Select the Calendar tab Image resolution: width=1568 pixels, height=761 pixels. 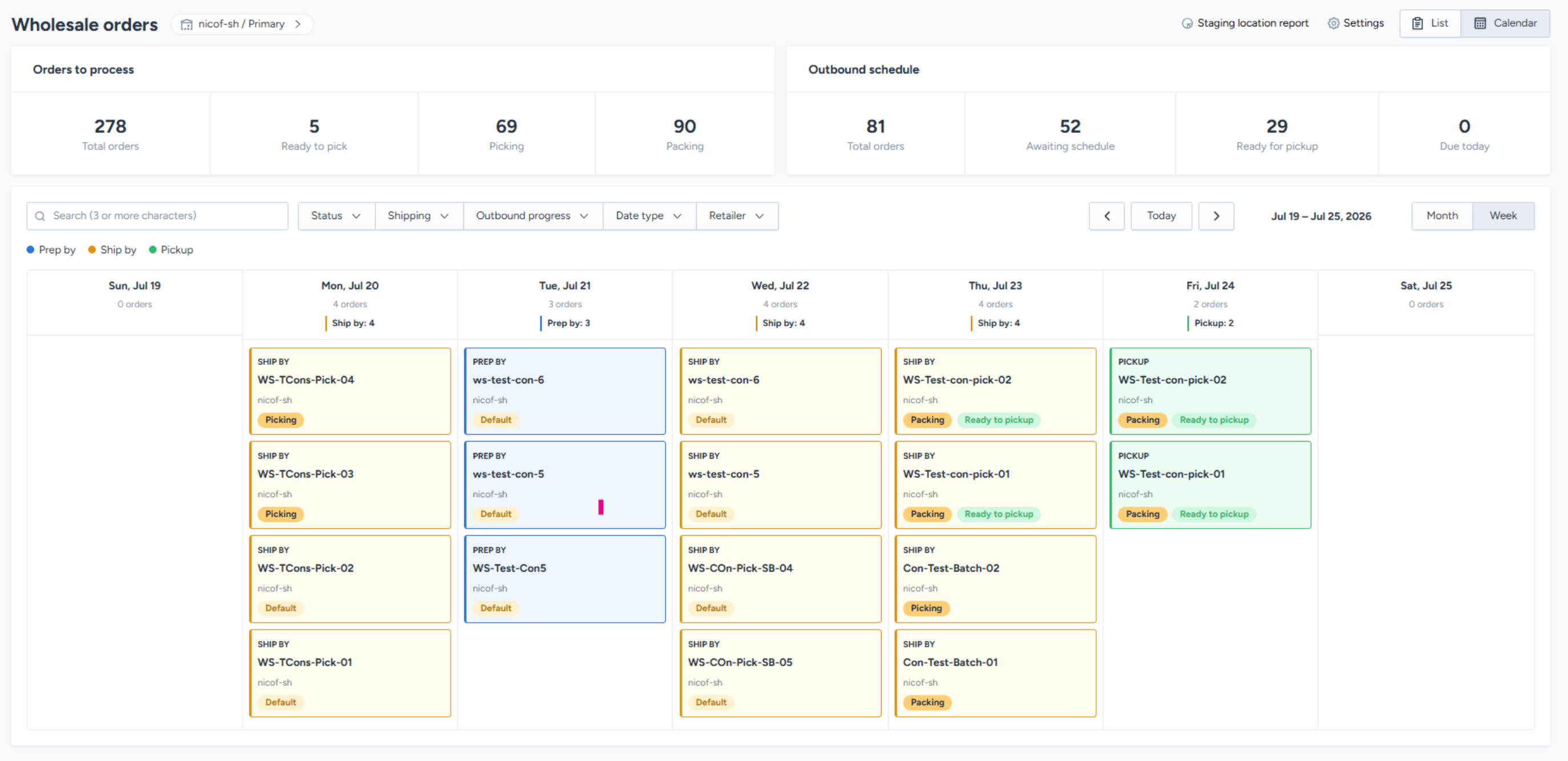(1505, 23)
